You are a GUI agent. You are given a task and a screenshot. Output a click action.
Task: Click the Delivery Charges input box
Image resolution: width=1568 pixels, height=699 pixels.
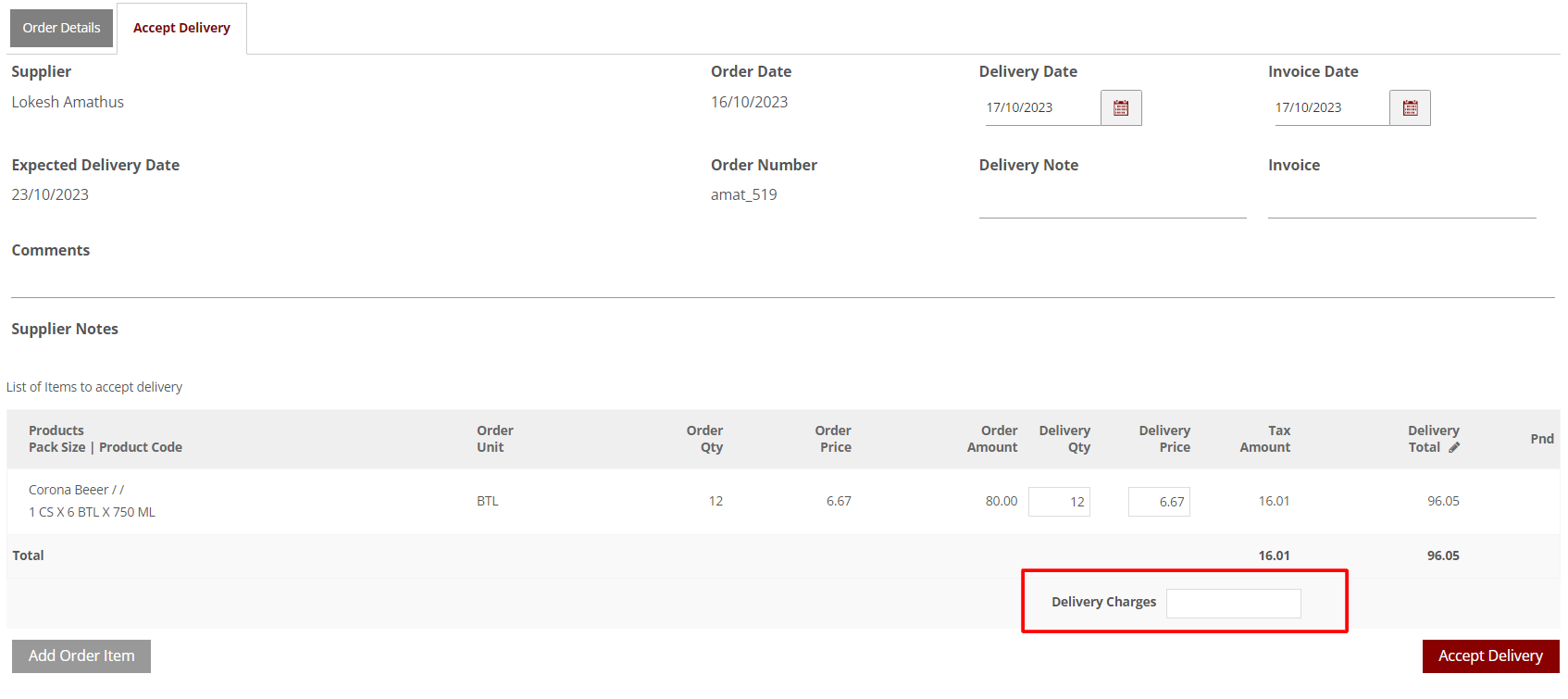coord(1233,604)
